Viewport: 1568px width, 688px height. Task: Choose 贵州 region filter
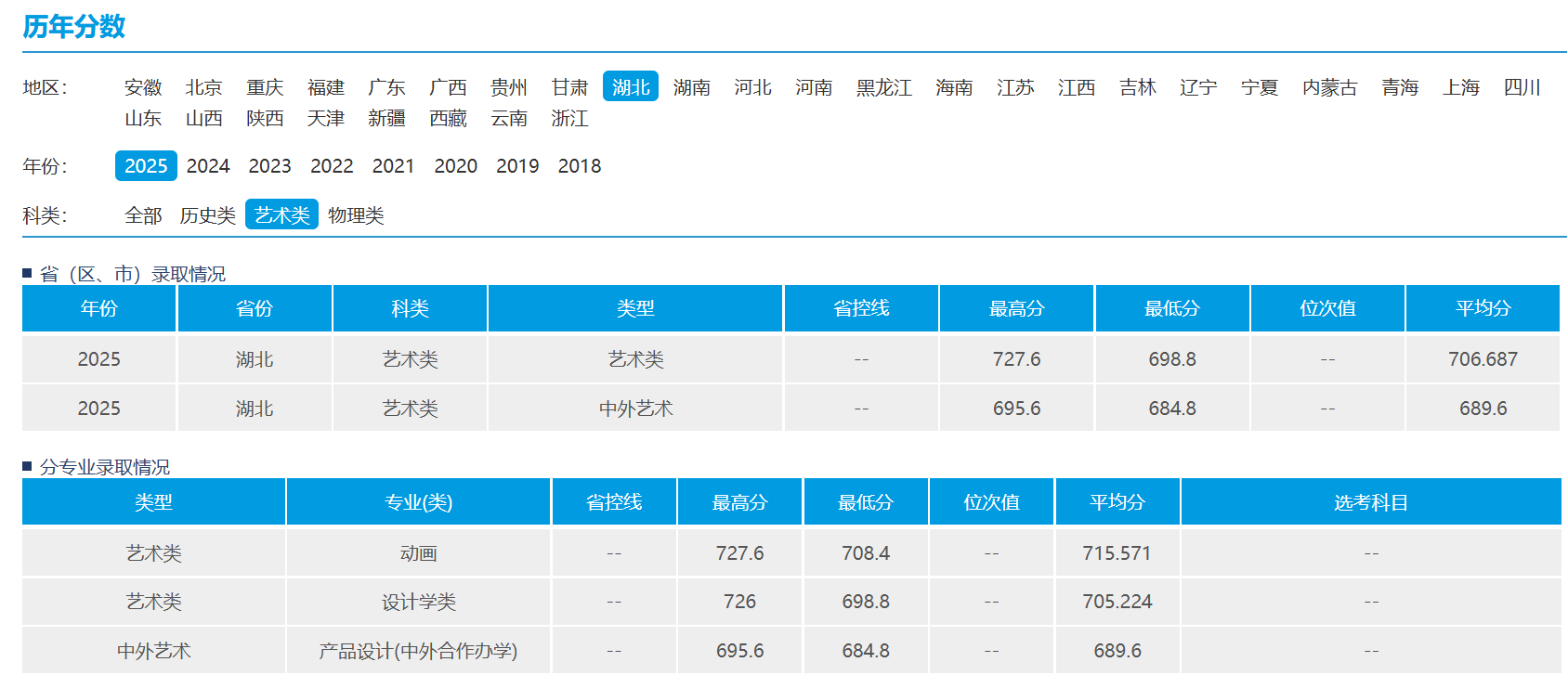509,87
